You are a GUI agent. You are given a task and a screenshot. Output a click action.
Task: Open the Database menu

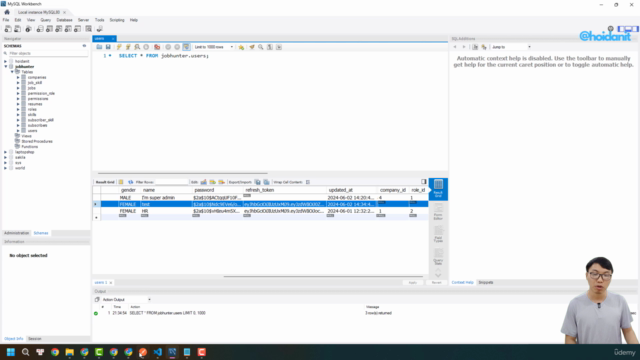pos(64,20)
